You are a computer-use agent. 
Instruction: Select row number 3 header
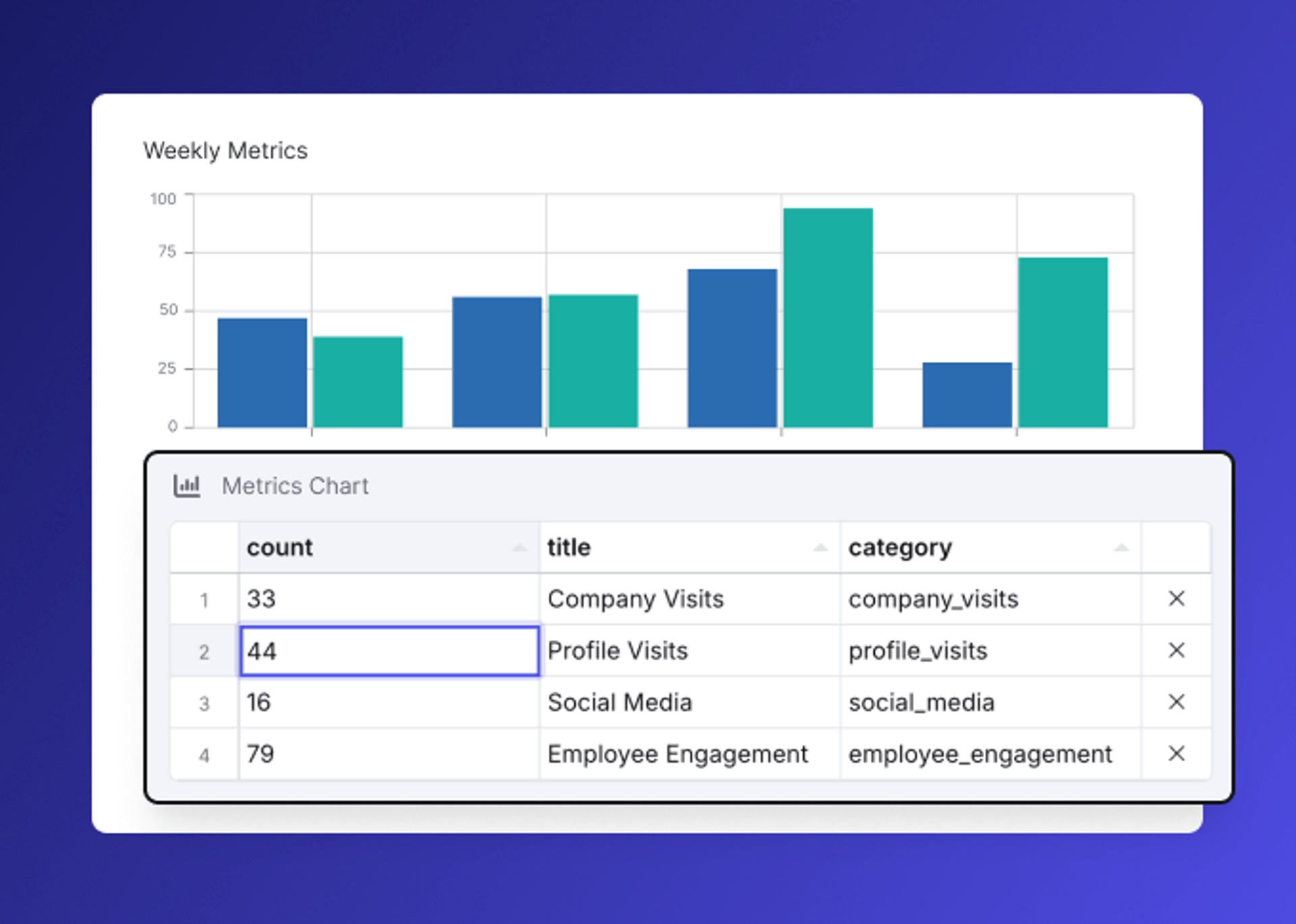coord(204,703)
